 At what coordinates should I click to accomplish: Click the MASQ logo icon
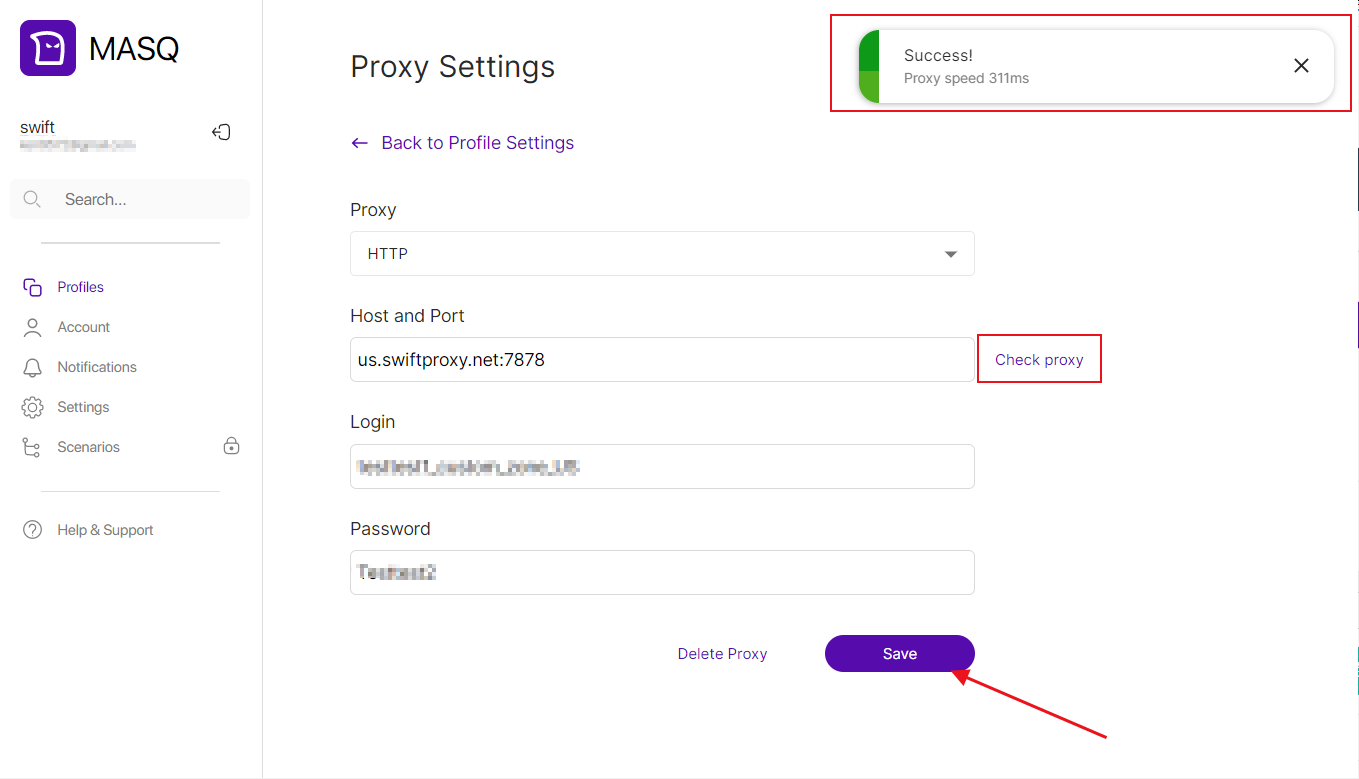pos(48,48)
